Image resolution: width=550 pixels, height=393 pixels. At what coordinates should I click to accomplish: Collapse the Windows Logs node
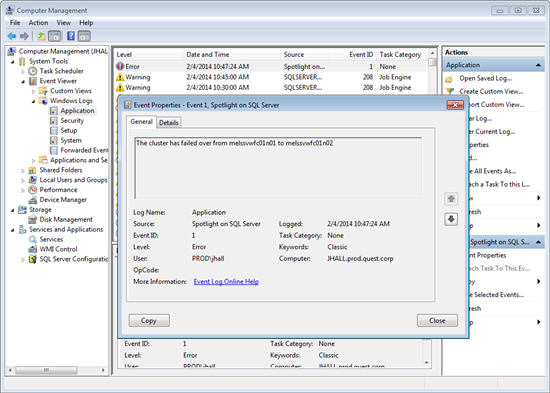[34, 101]
